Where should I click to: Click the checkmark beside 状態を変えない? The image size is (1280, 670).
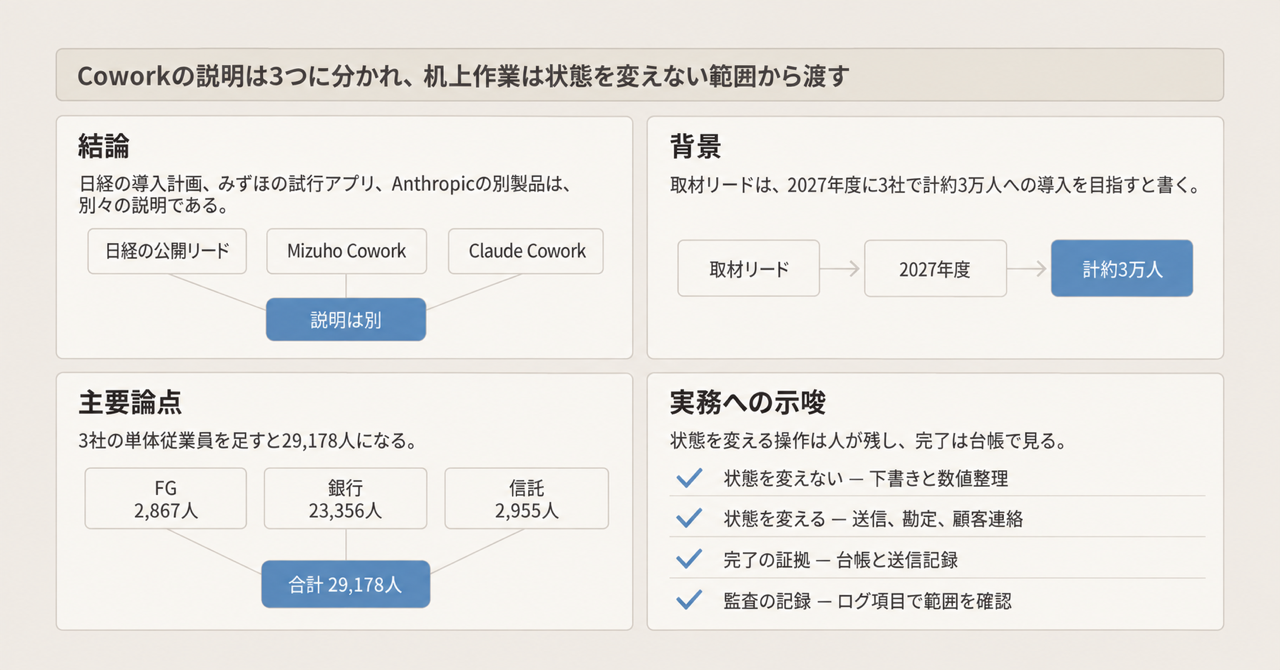[x=689, y=478]
